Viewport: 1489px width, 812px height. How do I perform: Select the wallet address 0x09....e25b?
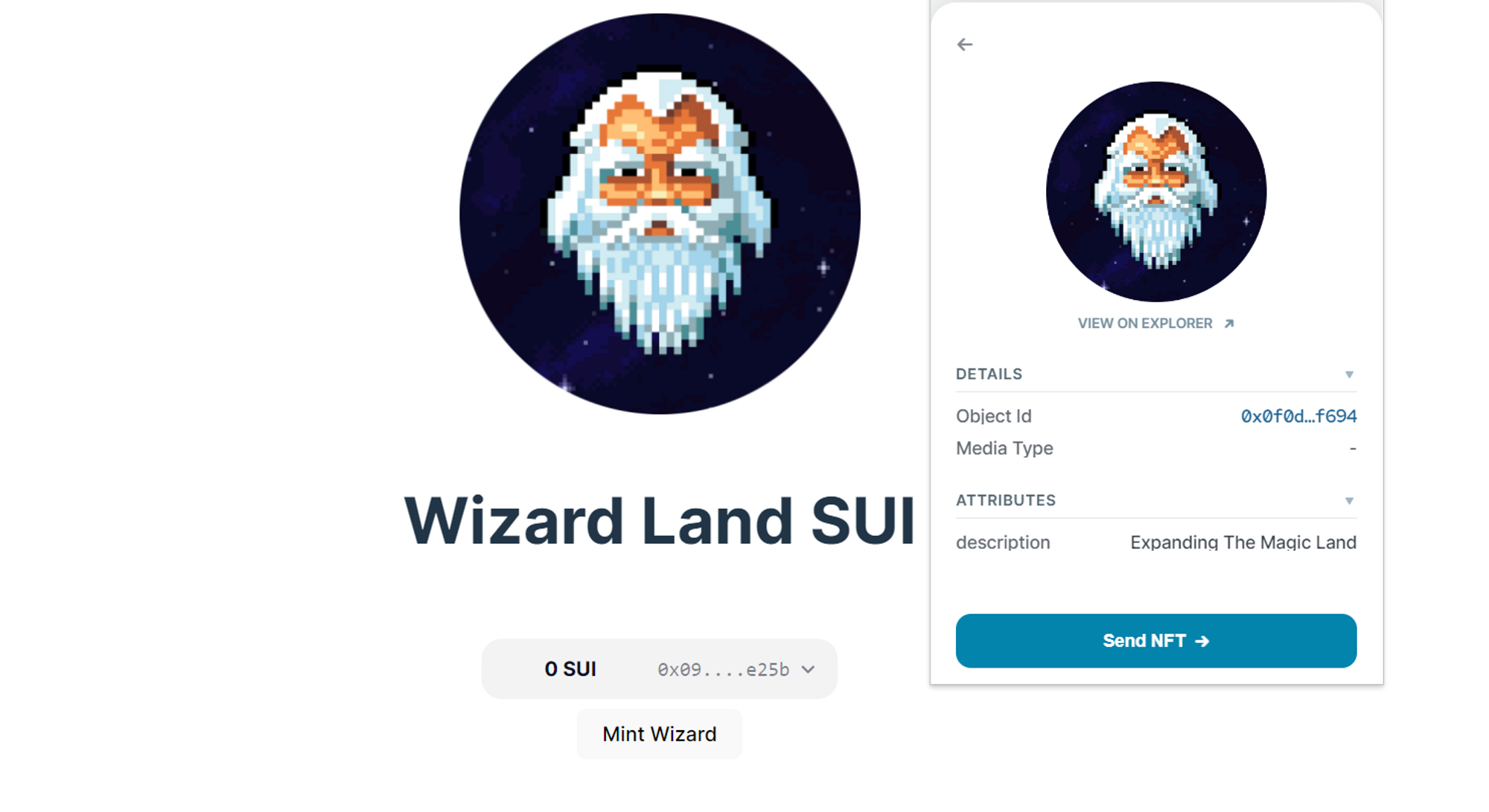[723, 670]
